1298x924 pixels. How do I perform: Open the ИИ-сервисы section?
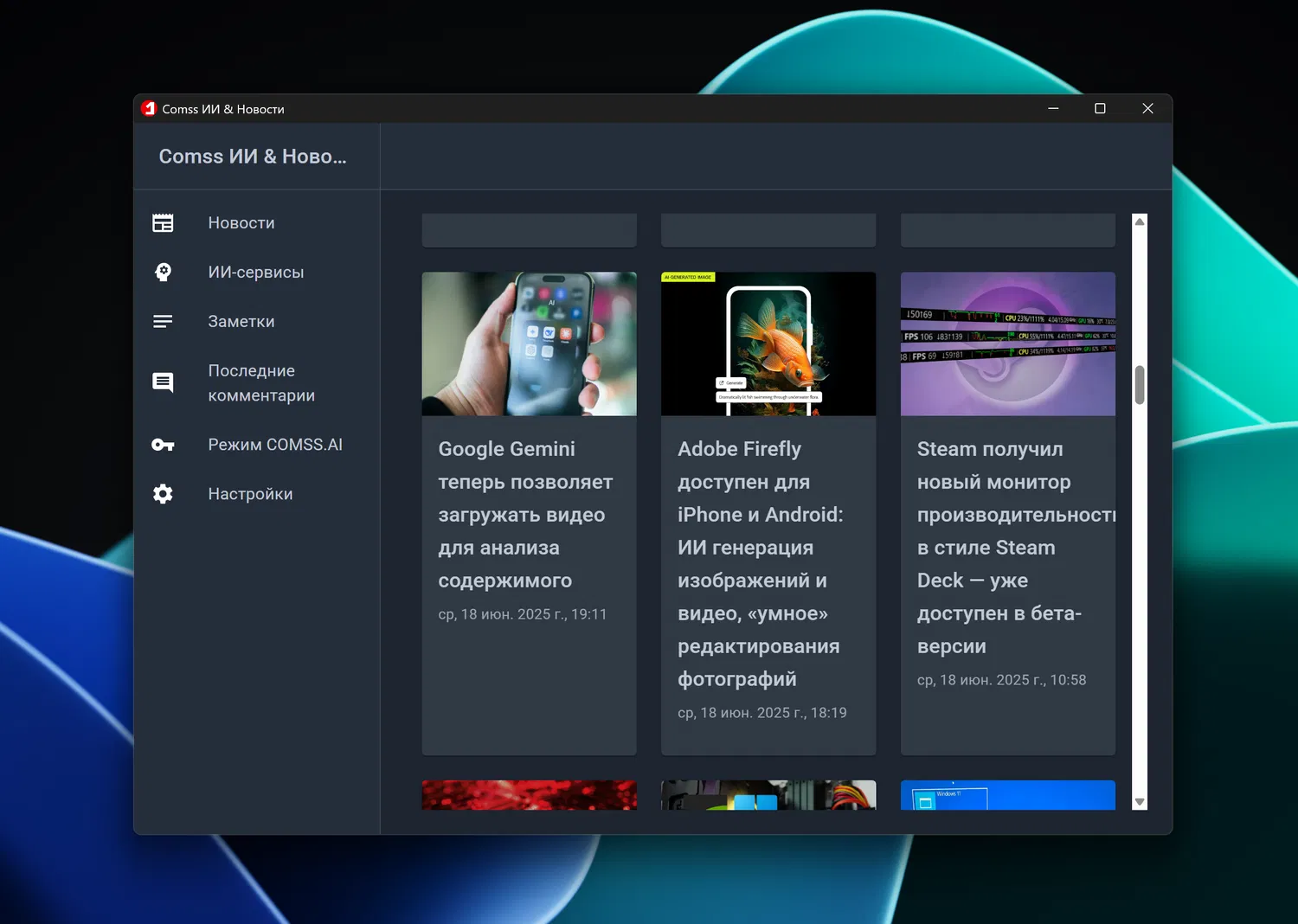(x=256, y=273)
